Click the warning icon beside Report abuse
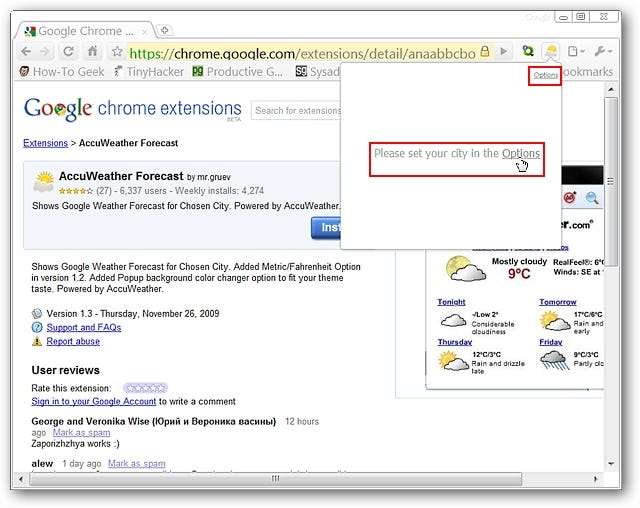The image size is (640, 508). (37, 342)
